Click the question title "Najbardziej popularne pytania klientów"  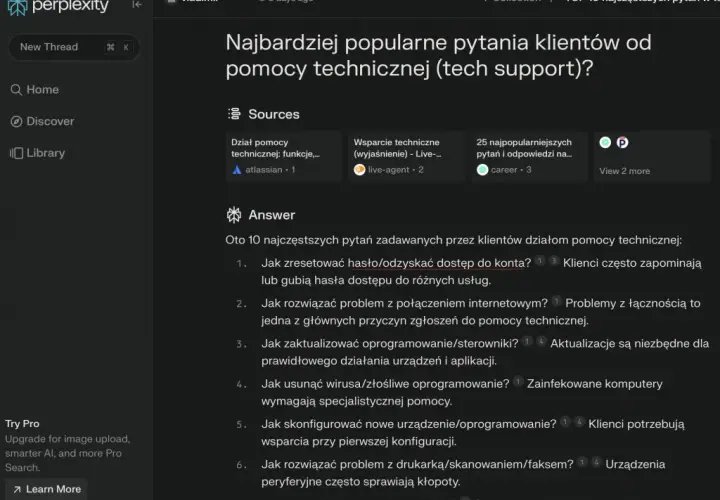[438, 56]
